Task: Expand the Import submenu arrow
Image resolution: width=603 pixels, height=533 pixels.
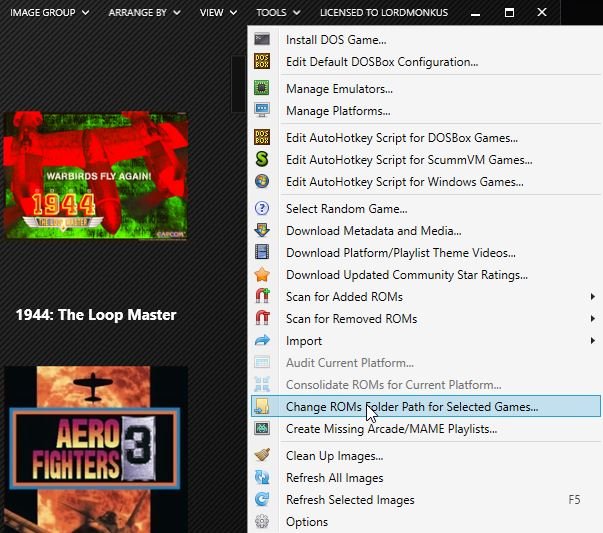Action: pos(593,341)
